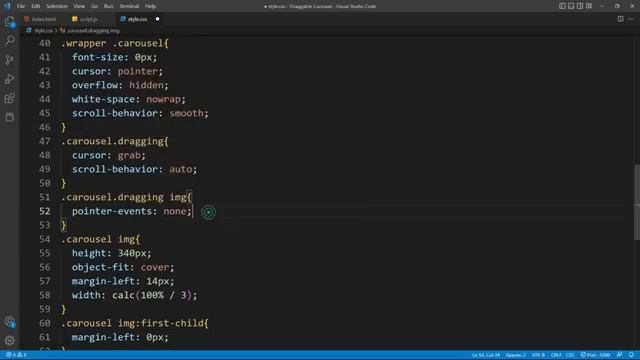This screenshot has height=360, width=640.
Task: Select the style.css tab
Action: tap(138, 19)
